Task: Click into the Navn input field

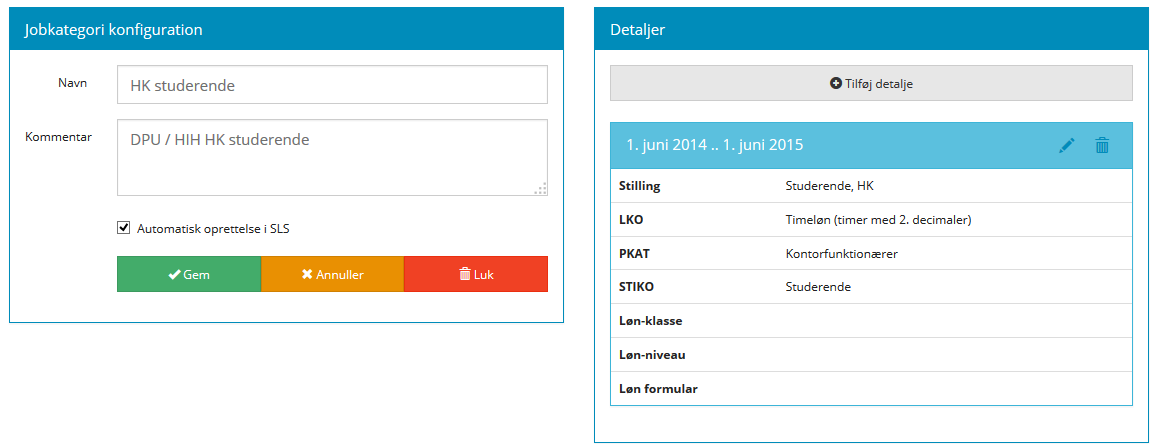Action: tap(332, 85)
